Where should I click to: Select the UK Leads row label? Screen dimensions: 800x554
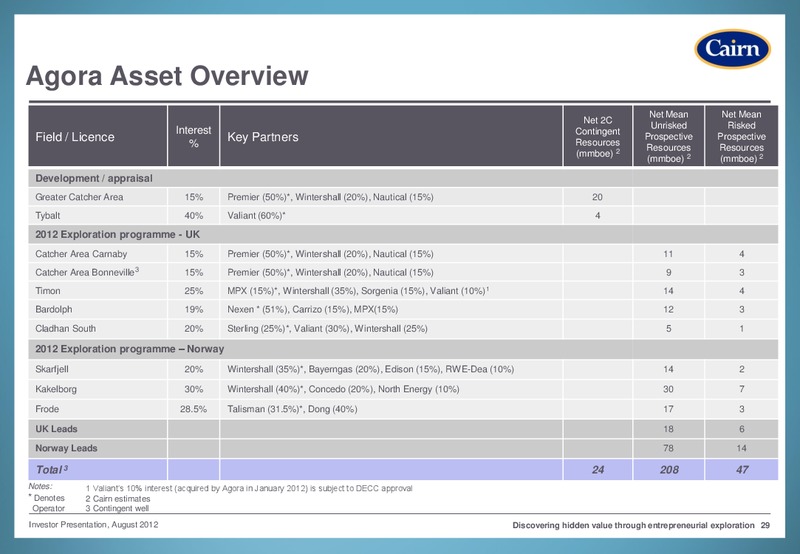pyautogui.click(x=56, y=429)
